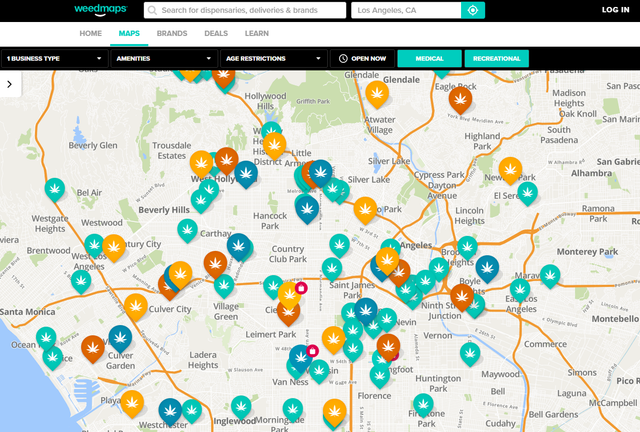
Task: Select teal pin above Village Green
Action: click(224, 285)
